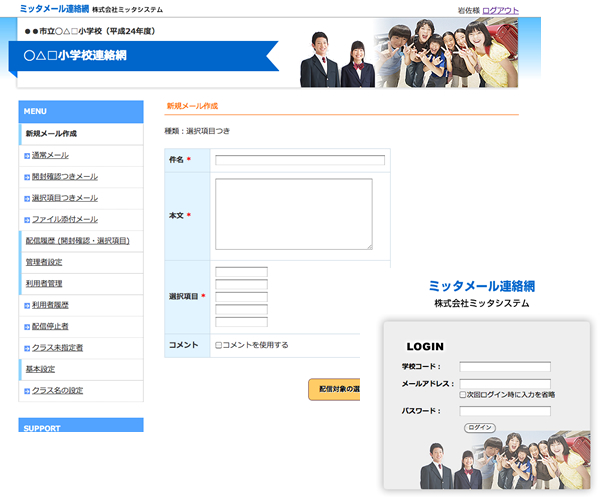Check 次回ログイン時に入力を省略 in login panel
600x501 pixels.
[463, 395]
